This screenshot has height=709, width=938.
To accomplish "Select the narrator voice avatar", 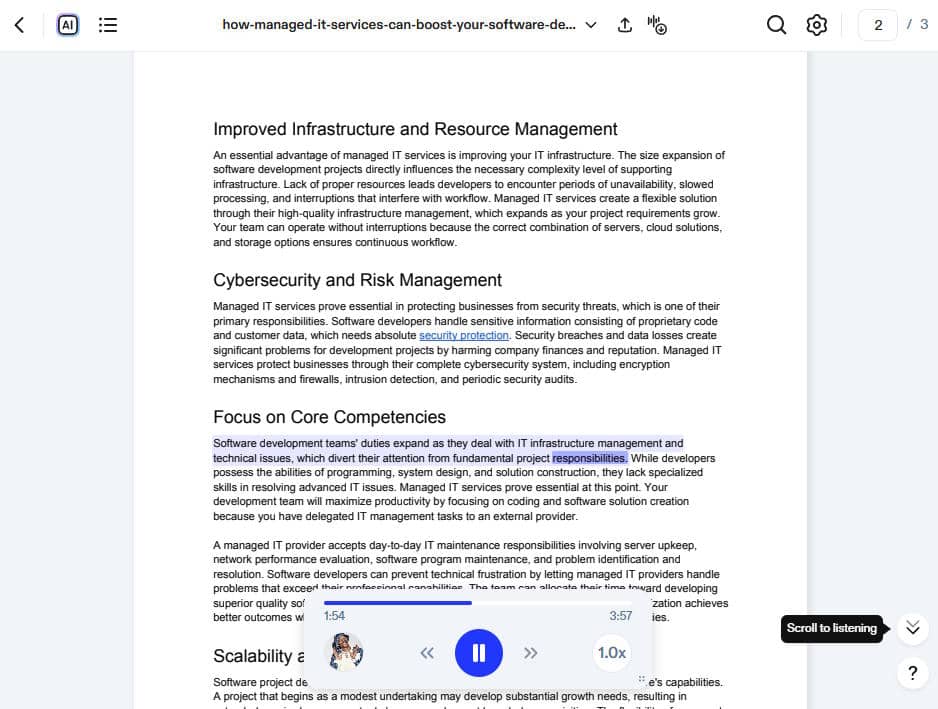I will [x=346, y=652].
